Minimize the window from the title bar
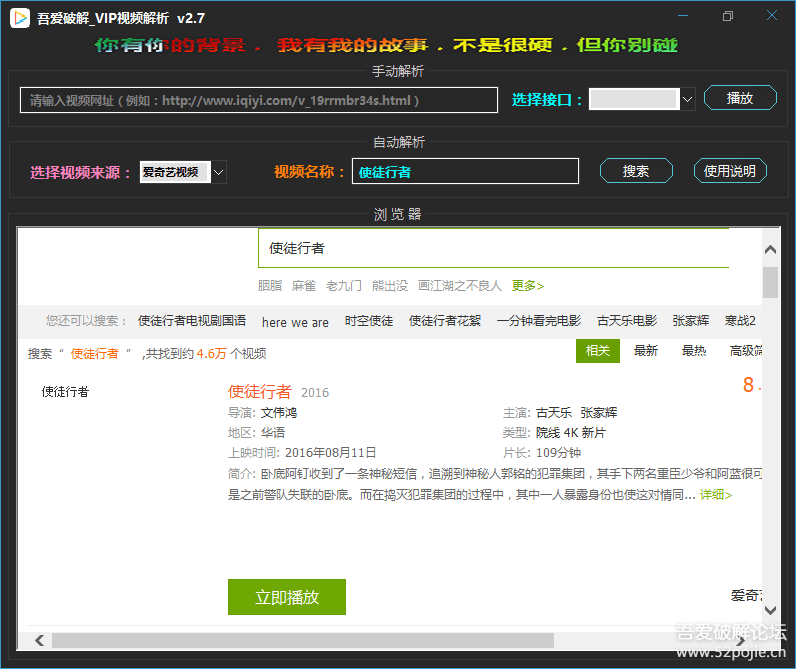The height and width of the screenshot is (669, 796). [x=683, y=16]
